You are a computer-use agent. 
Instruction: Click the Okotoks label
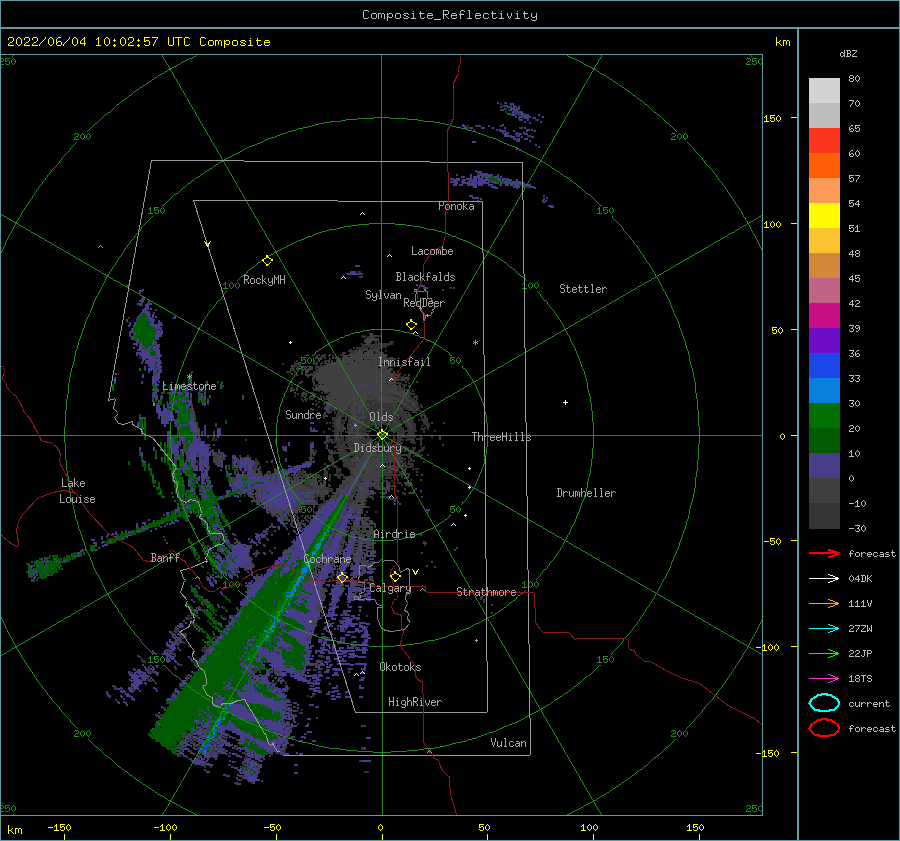[401, 667]
